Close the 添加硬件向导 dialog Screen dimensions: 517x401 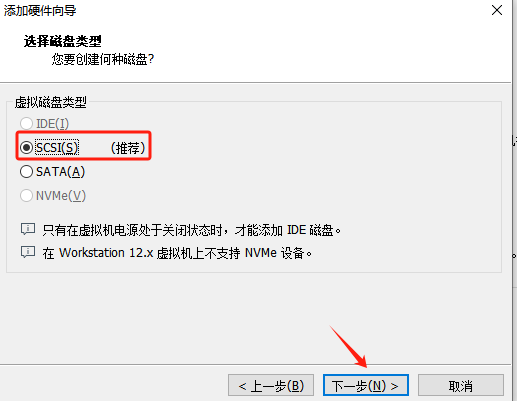497,10
